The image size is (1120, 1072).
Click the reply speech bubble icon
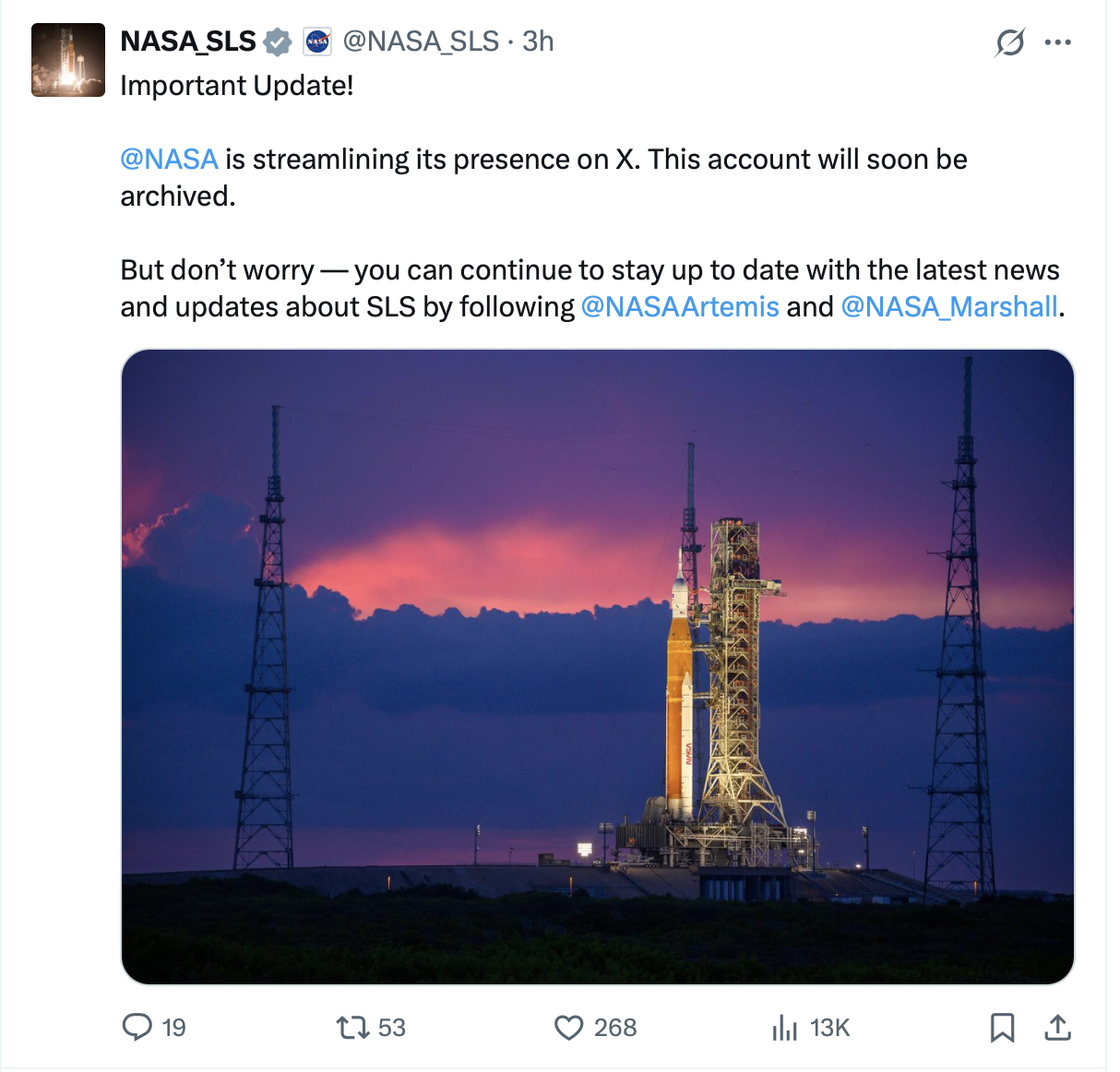[x=137, y=1027]
